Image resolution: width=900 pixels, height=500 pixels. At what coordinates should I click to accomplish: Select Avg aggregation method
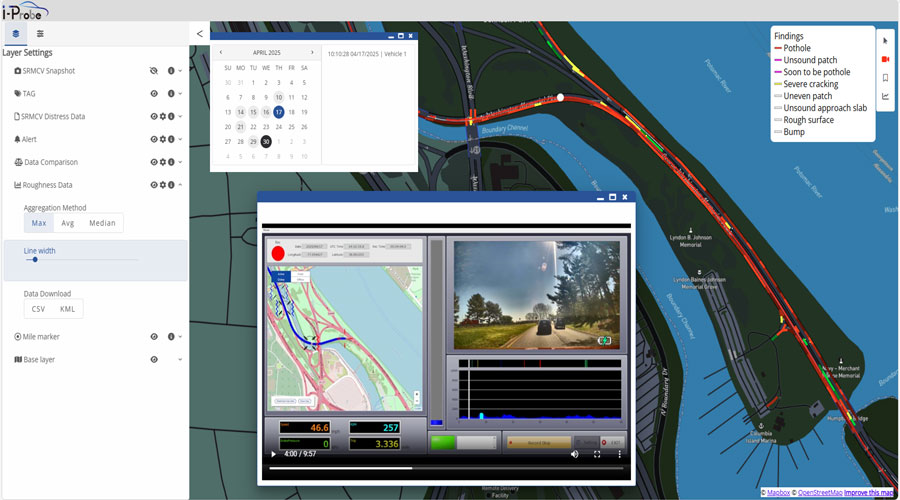point(68,223)
